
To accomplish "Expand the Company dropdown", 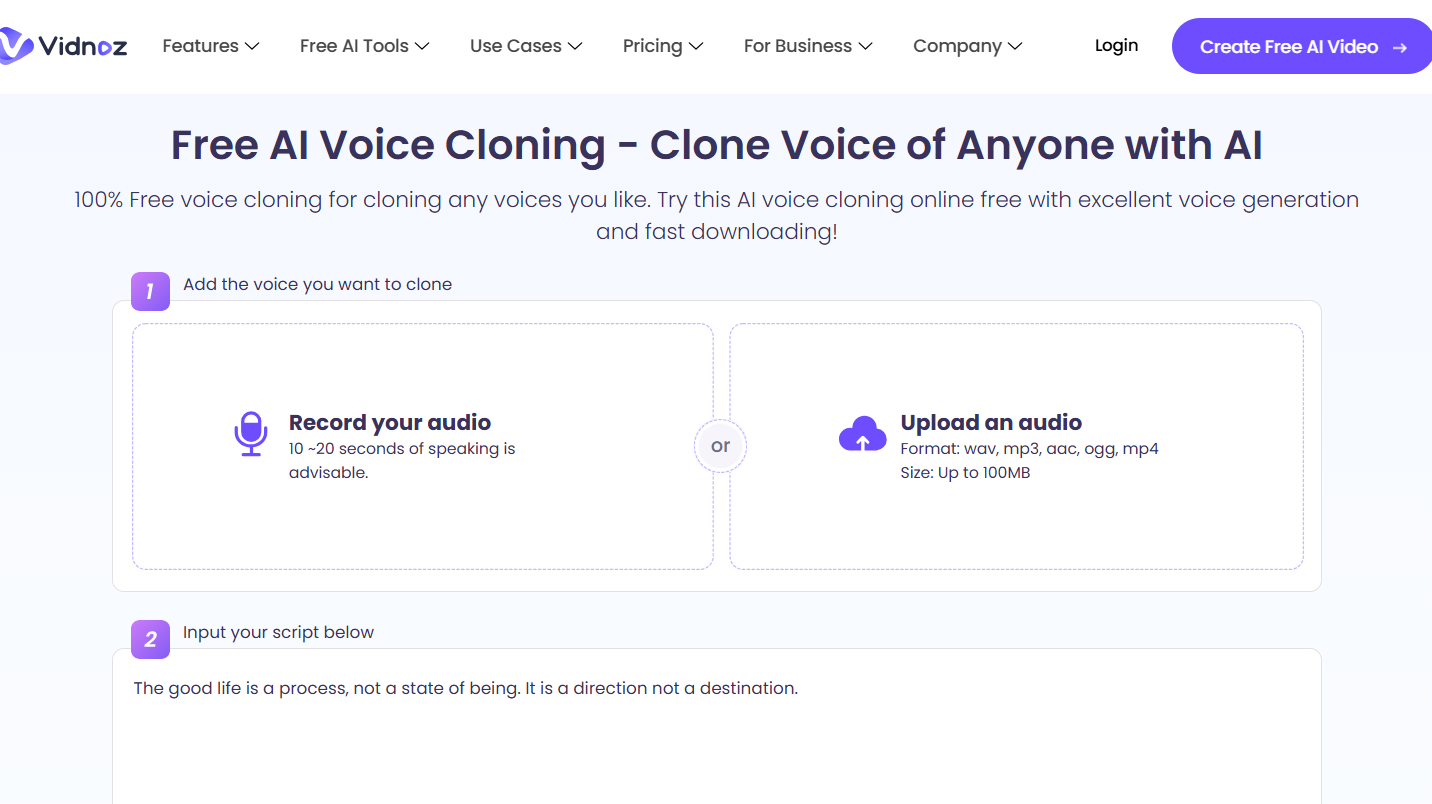I will coord(967,46).
